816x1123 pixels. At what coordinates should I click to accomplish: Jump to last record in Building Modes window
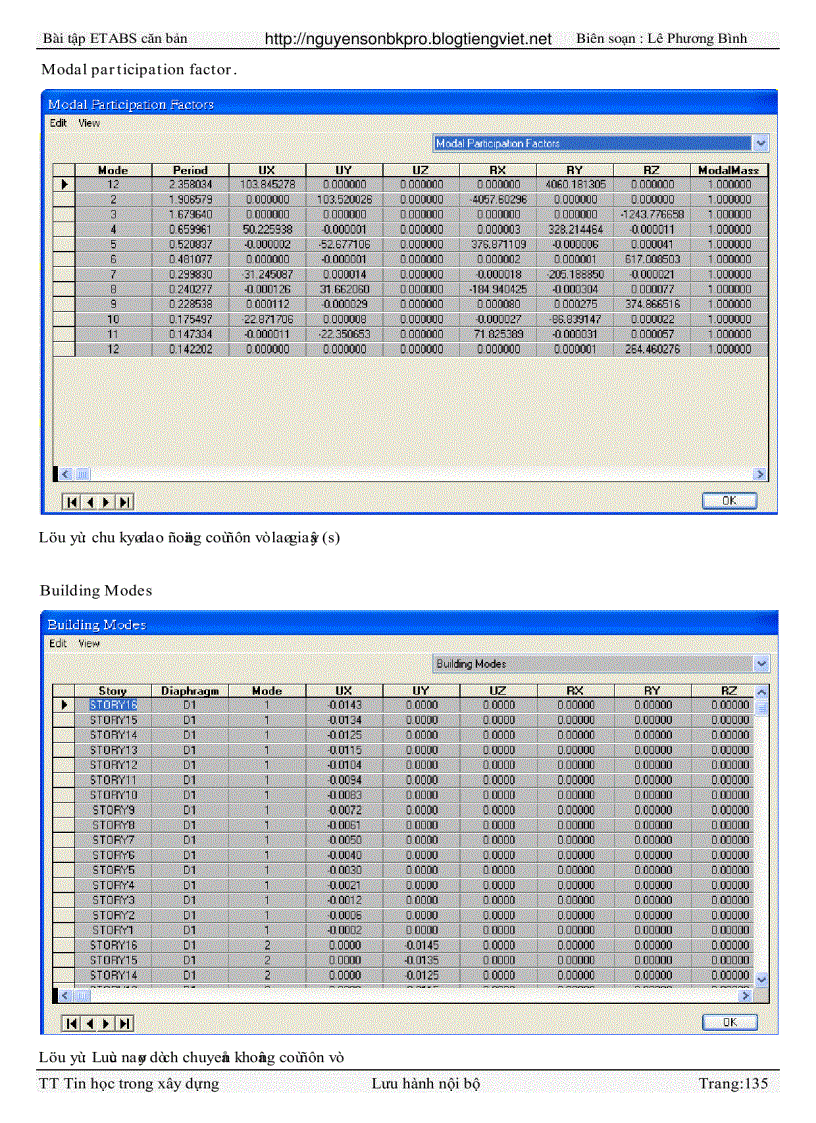[x=125, y=1022]
